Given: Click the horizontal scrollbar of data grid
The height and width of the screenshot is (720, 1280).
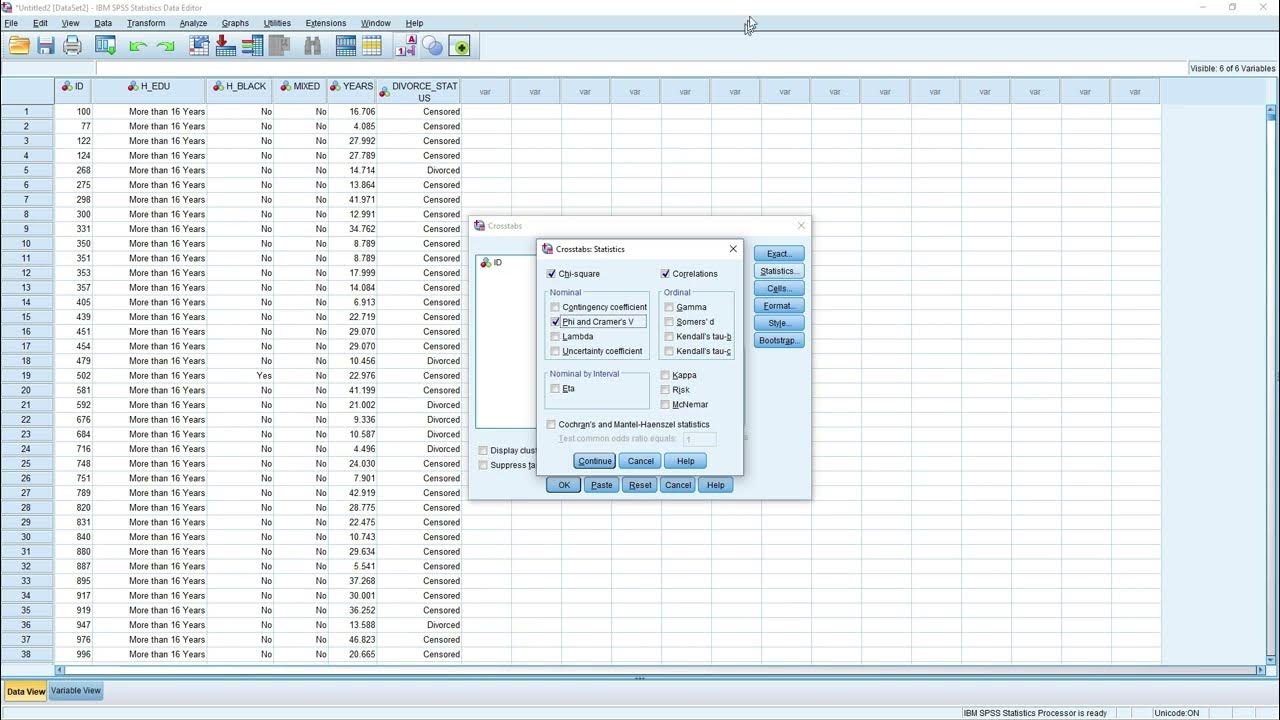Looking at the screenshot, I should click(660, 671).
